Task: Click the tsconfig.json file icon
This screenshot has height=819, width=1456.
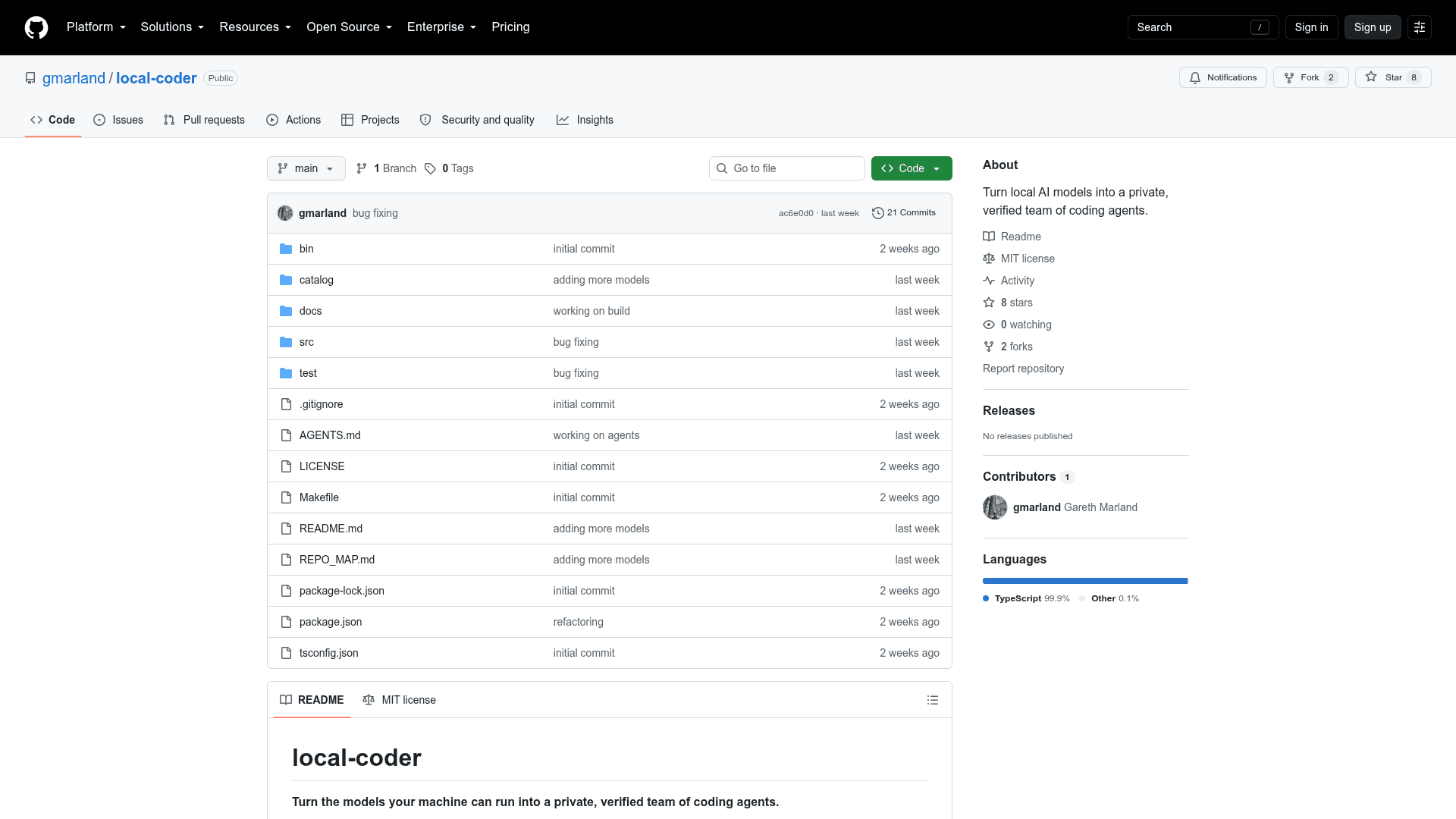Action: coord(286,653)
